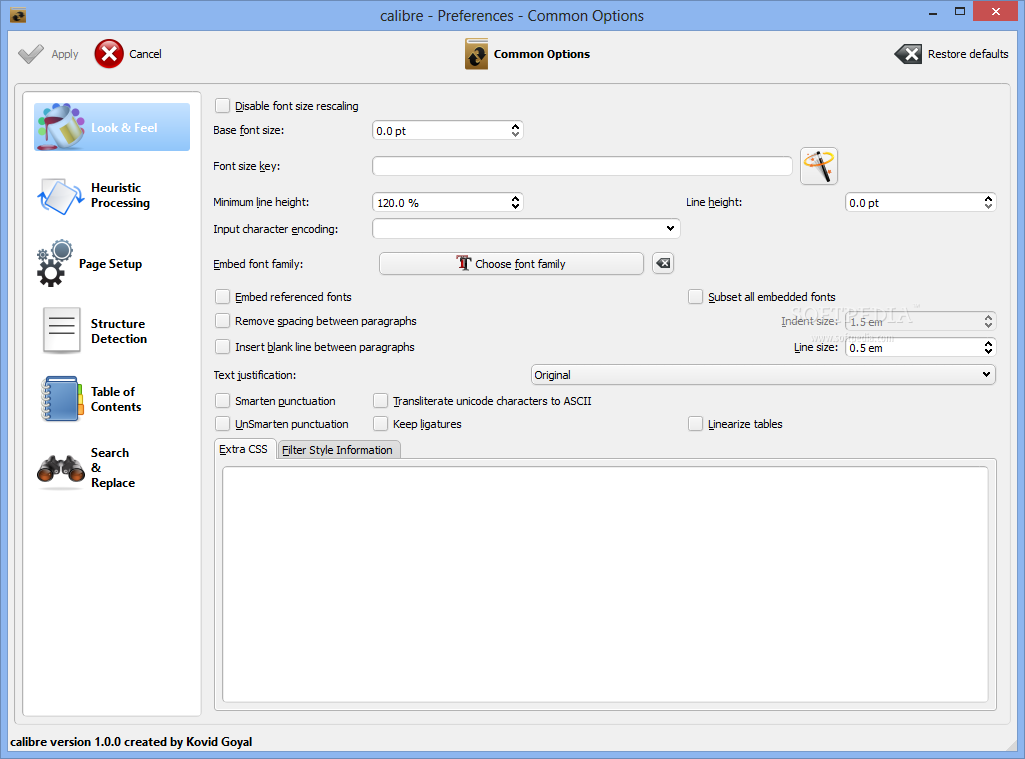
Task: Switch to Filter Style Information tab
Action: click(337, 450)
